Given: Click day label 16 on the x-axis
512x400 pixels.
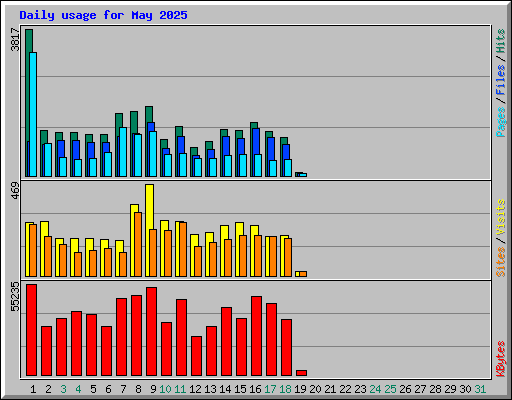Looking at the screenshot, I should coord(255,389).
